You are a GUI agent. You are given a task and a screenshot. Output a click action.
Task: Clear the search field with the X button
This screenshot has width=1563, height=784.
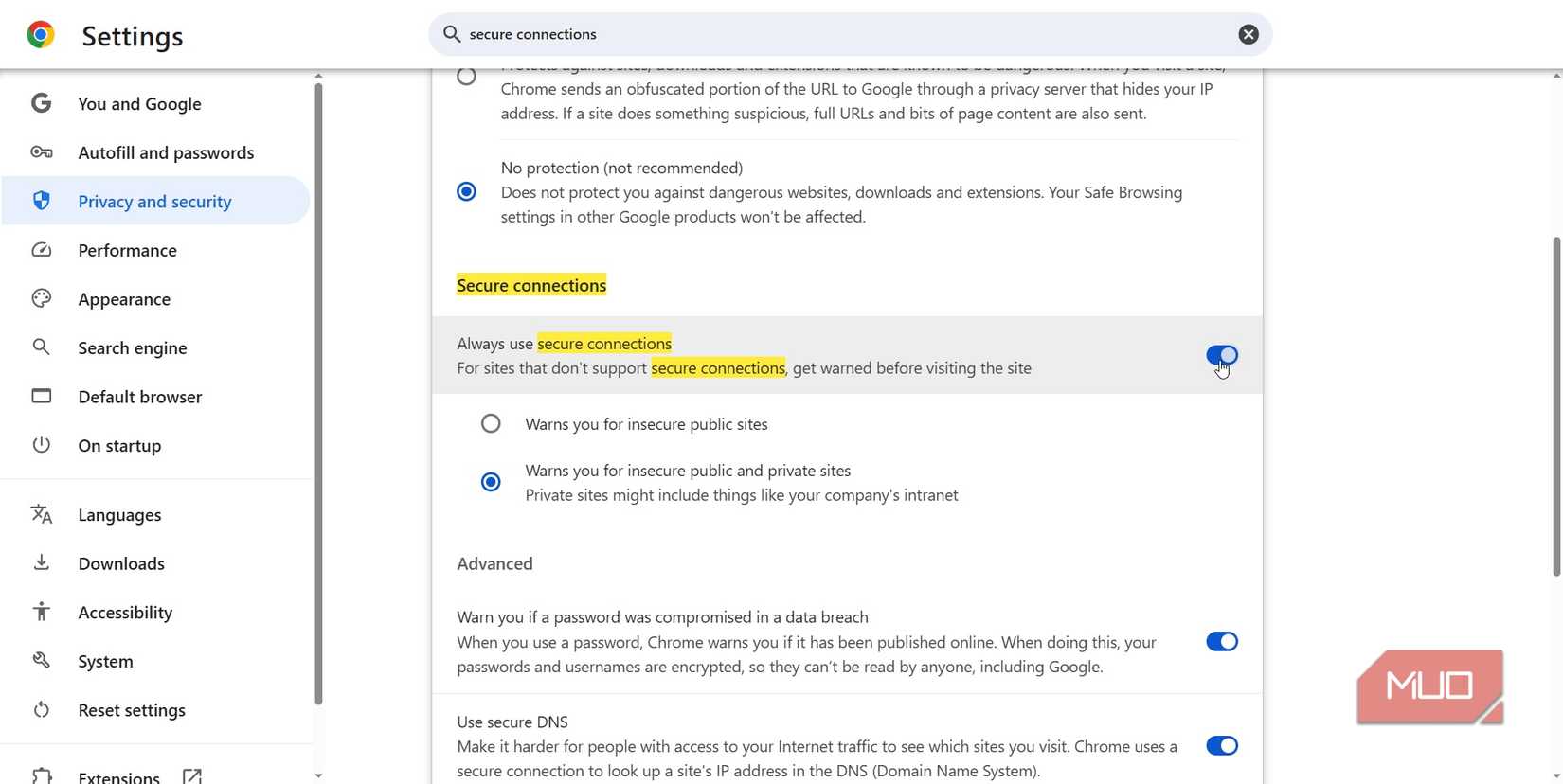[1248, 34]
